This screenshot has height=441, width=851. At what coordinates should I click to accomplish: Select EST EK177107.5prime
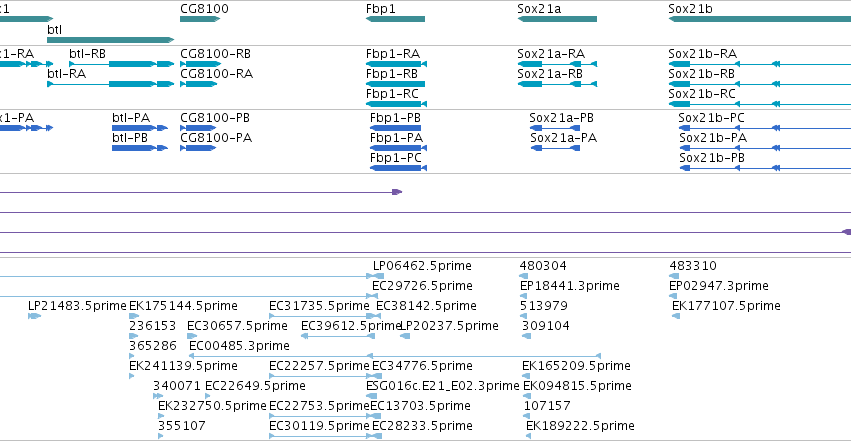tap(726, 305)
